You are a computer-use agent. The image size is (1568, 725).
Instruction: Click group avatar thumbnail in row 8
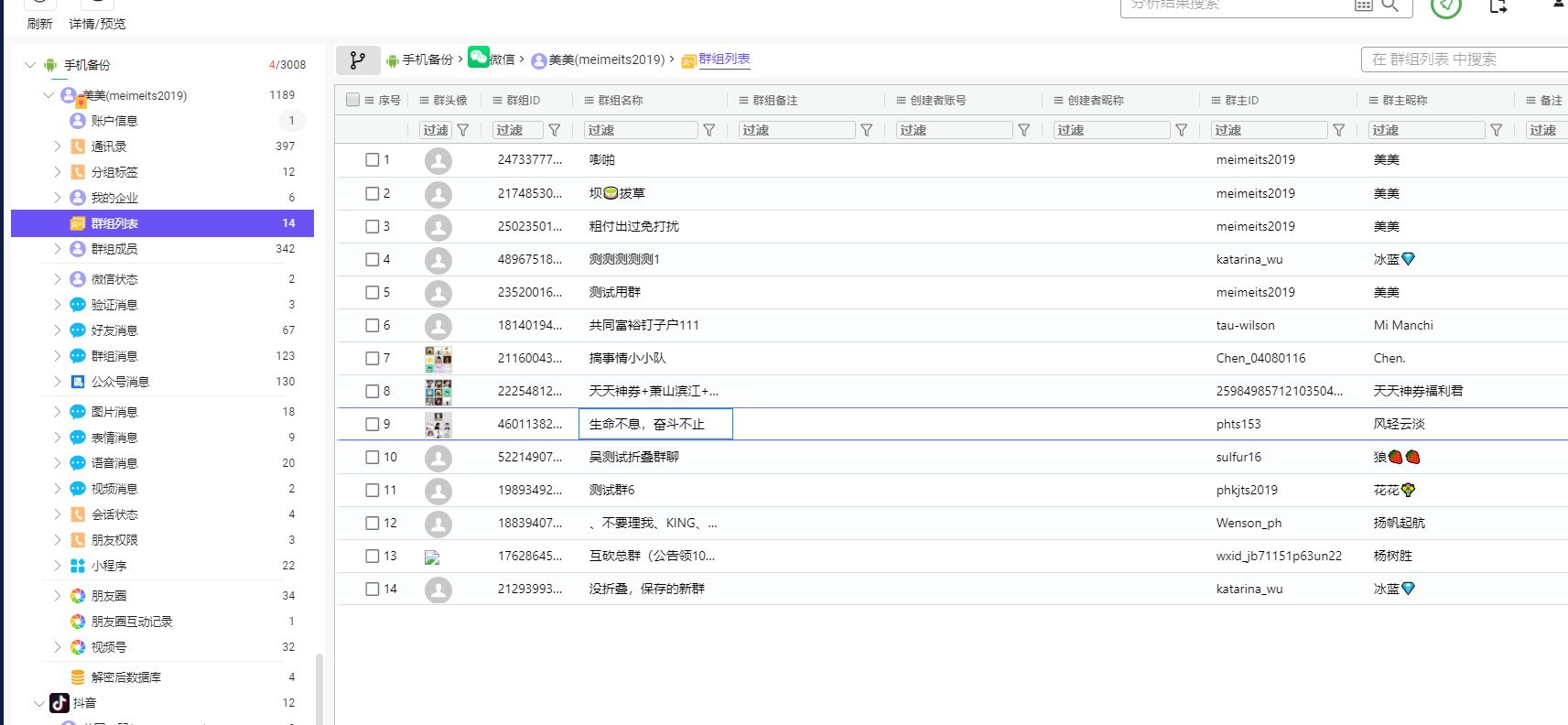pos(438,392)
